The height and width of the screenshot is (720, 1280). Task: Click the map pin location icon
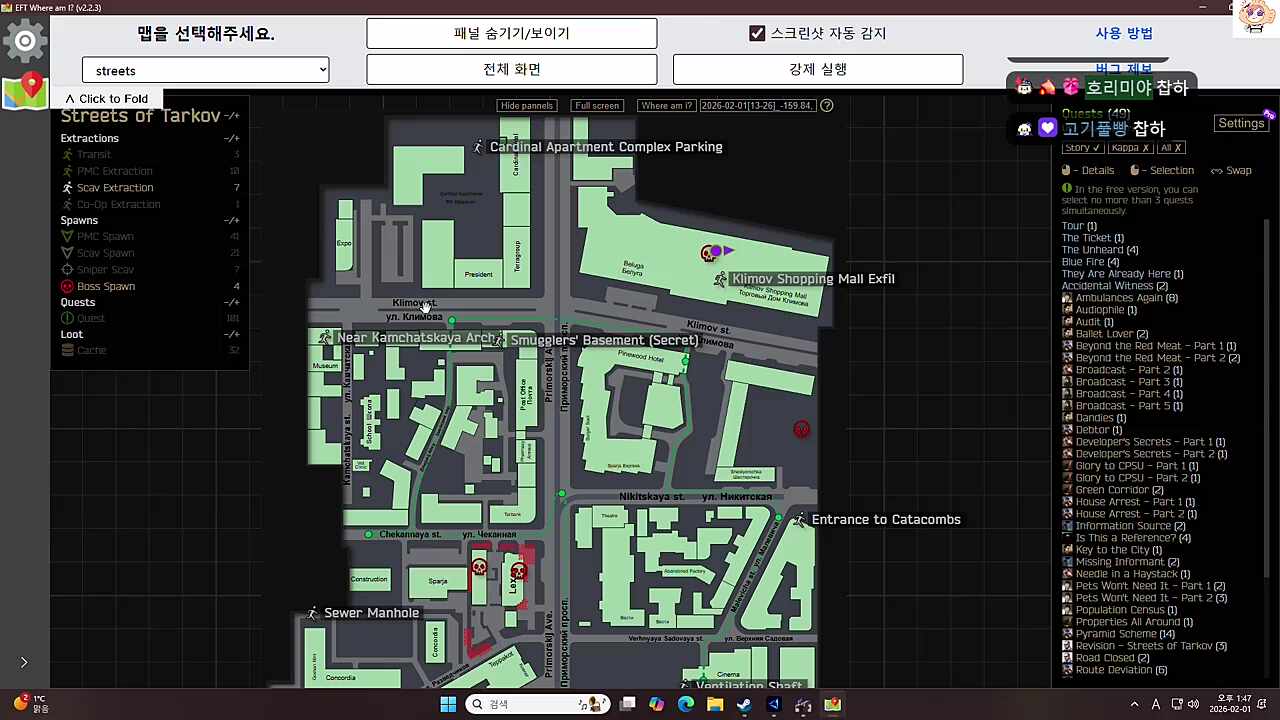pos(25,90)
